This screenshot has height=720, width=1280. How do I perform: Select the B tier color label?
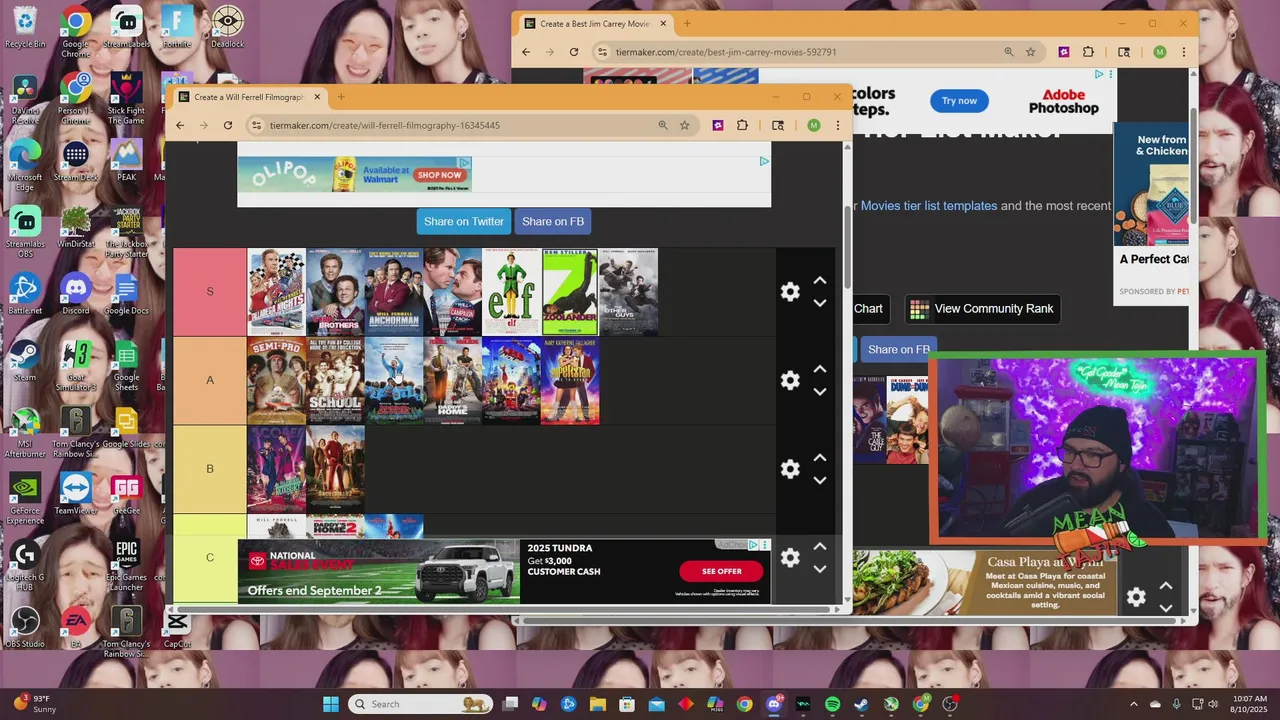pyautogui.click(x=210, y=469)
